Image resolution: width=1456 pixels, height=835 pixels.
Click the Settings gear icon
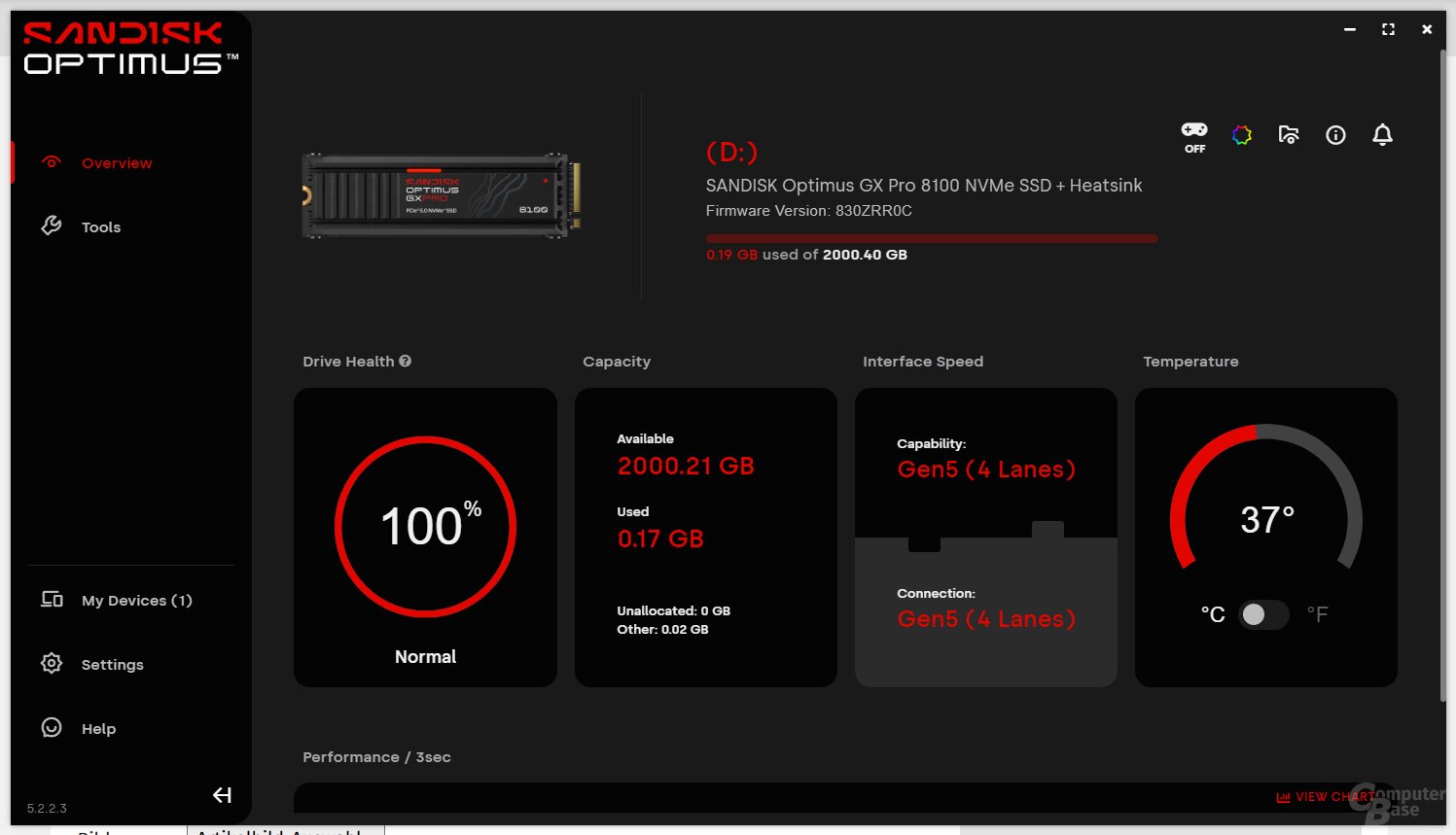pyautogui.click(x=52, y=664)
